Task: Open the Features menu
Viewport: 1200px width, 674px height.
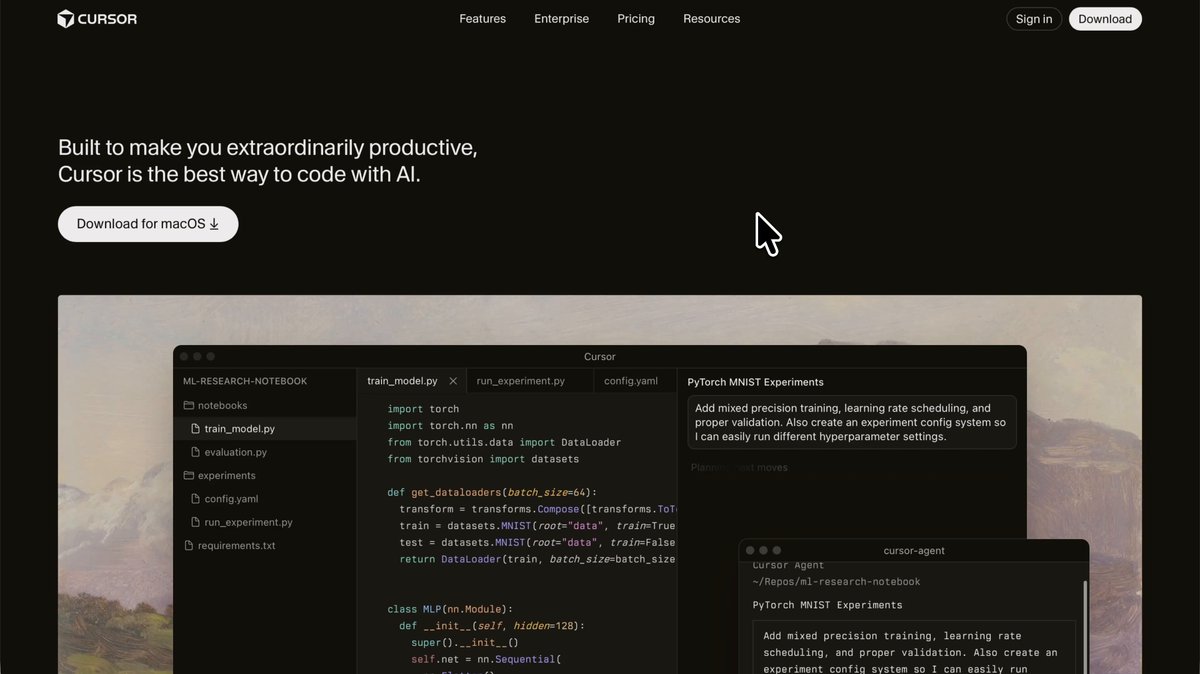Action: [482, 18]
